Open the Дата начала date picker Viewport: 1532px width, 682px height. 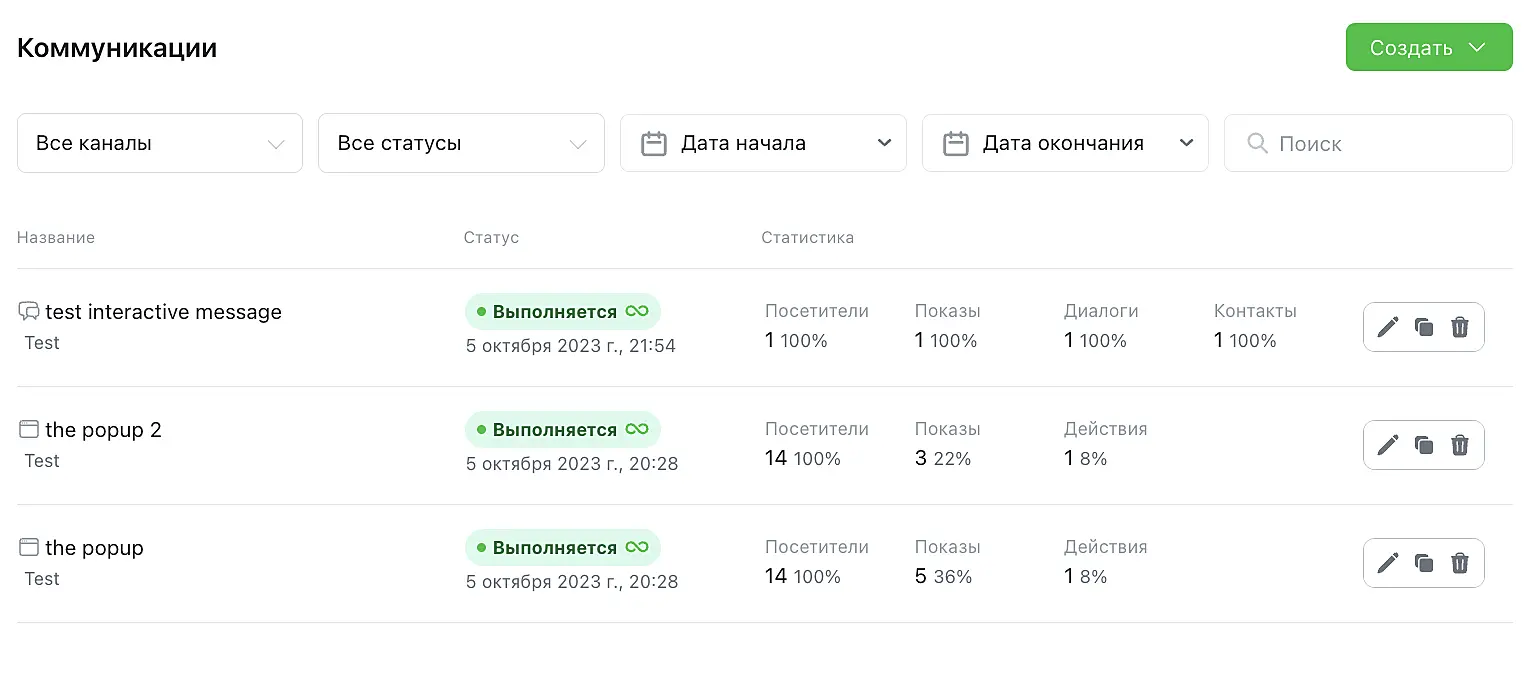click(x=763, y=143)
